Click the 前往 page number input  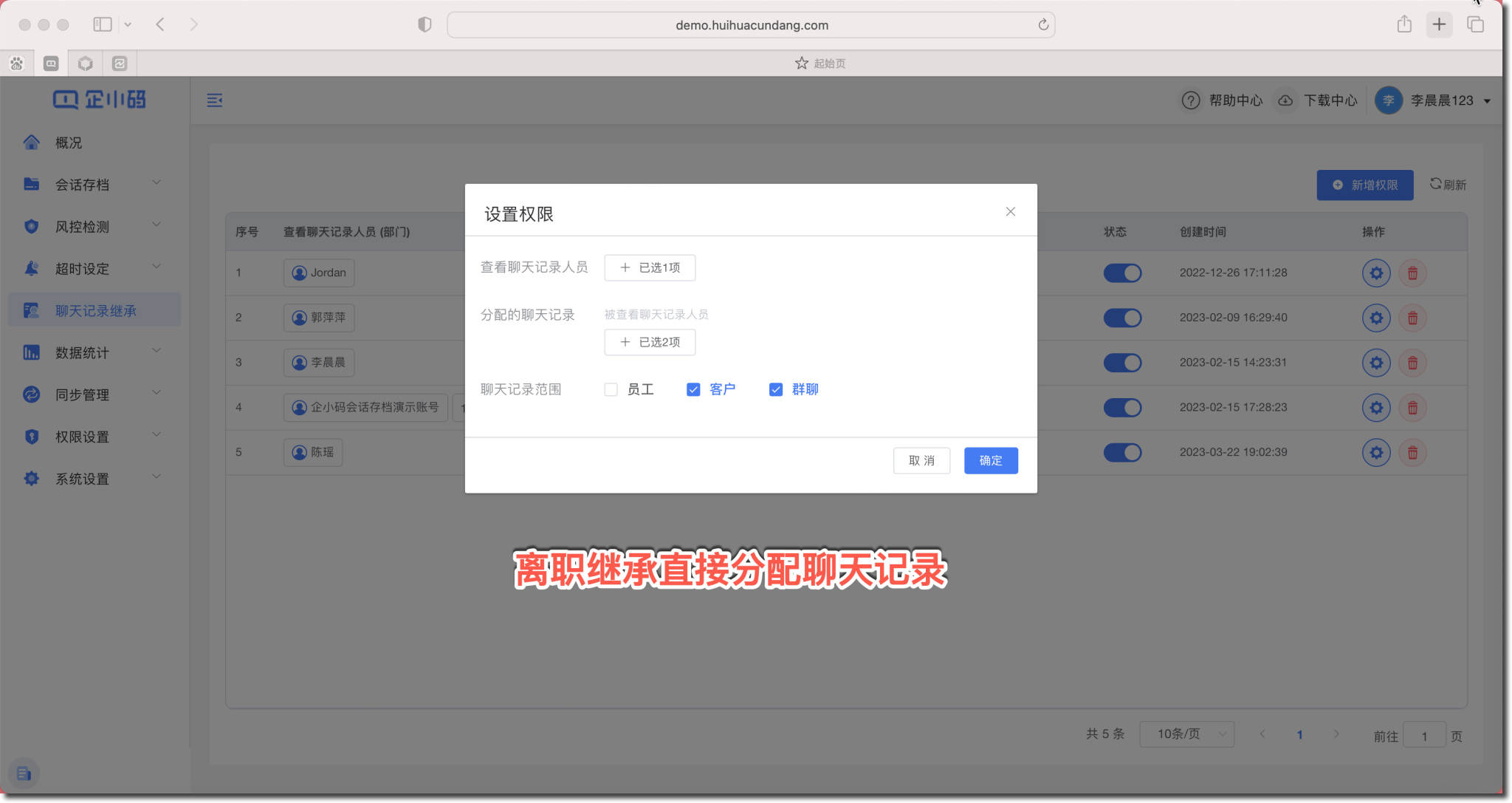click(x=1424, y=737)
